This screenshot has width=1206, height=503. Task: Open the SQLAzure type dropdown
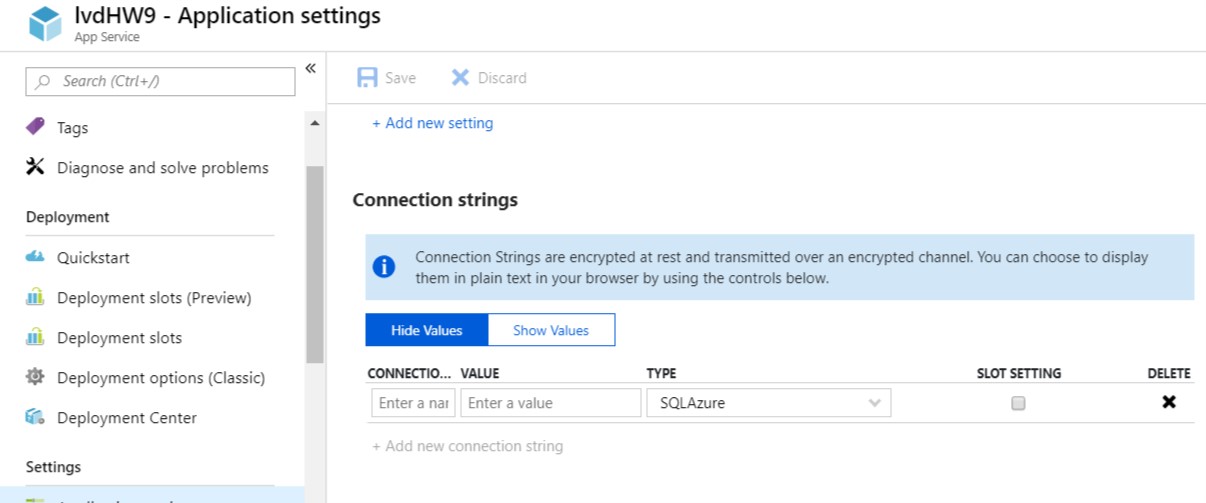tap(768, 403)
